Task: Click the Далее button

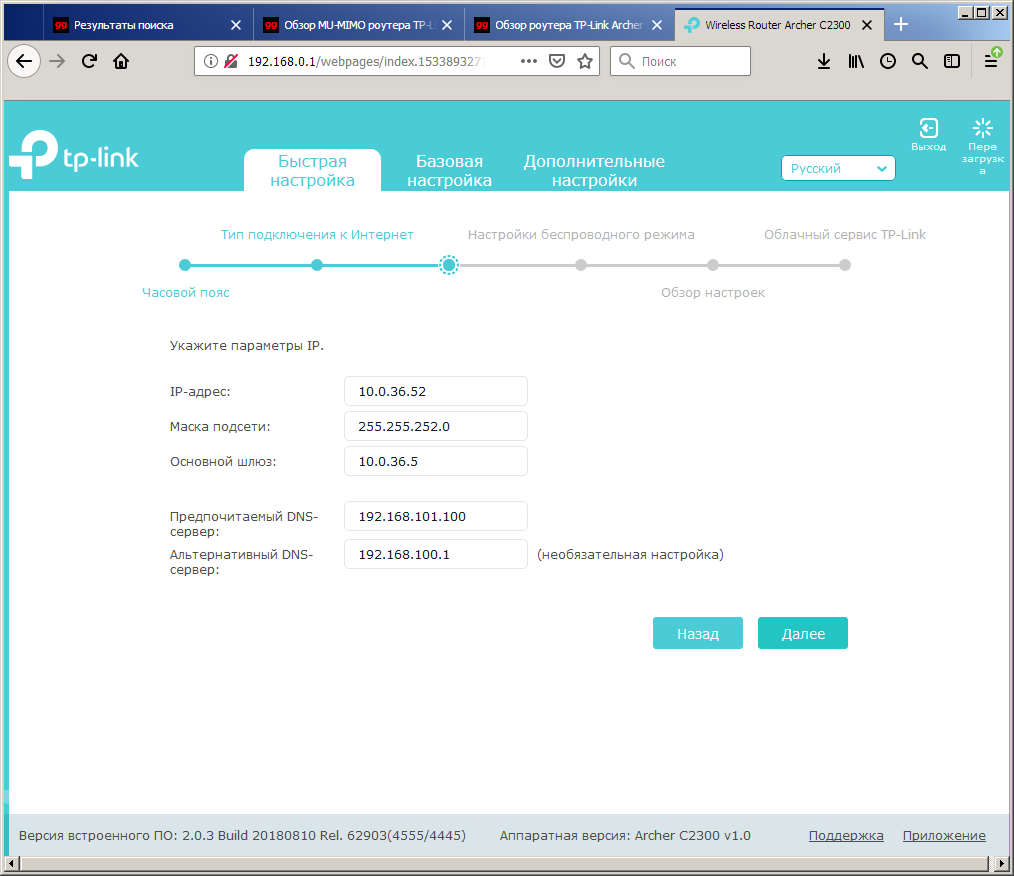Action: point(803,634)
